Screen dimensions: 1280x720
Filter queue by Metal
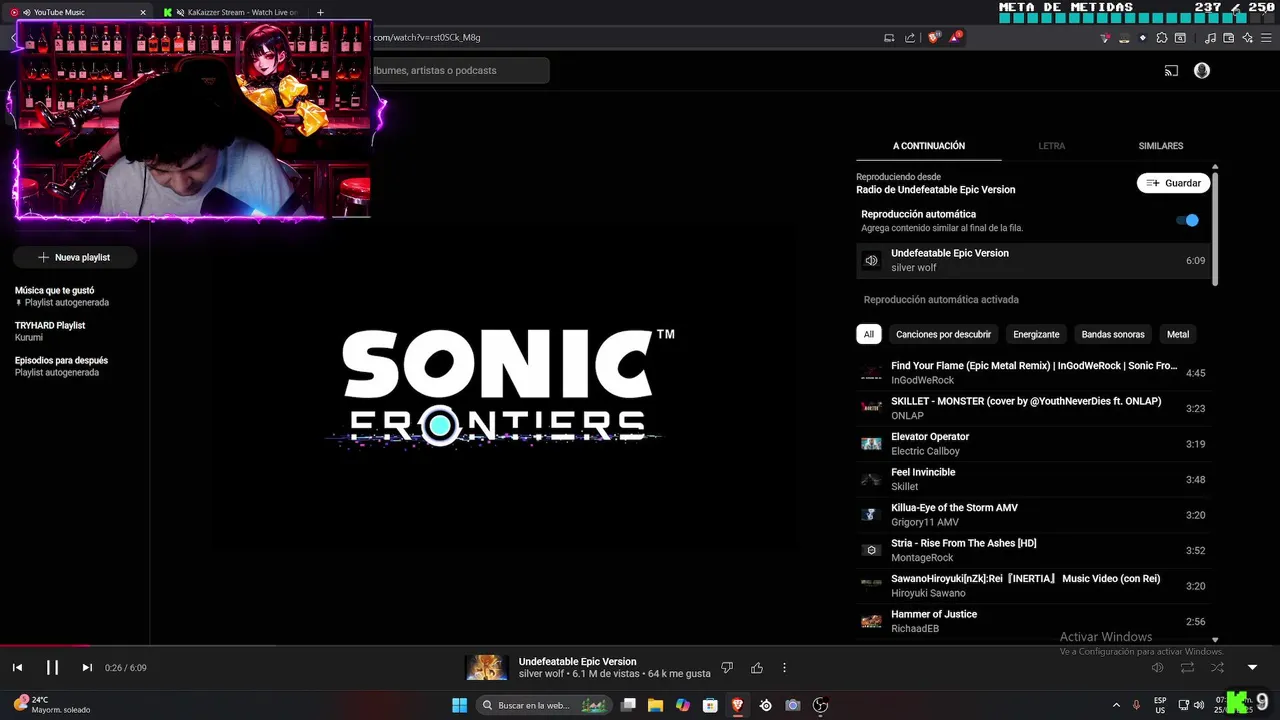1178,334
